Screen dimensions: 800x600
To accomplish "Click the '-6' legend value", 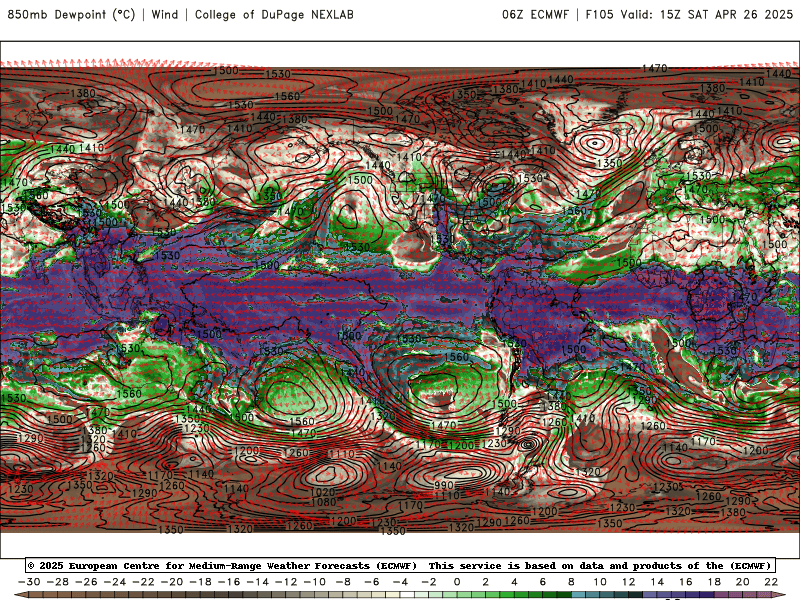I will 372,582.
